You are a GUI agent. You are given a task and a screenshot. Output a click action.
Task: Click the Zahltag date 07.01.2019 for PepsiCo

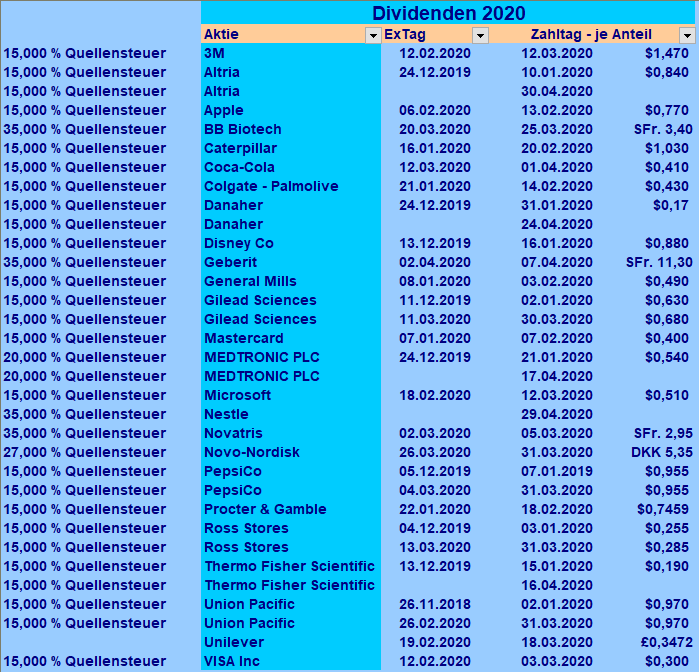[x=557, y=471]
